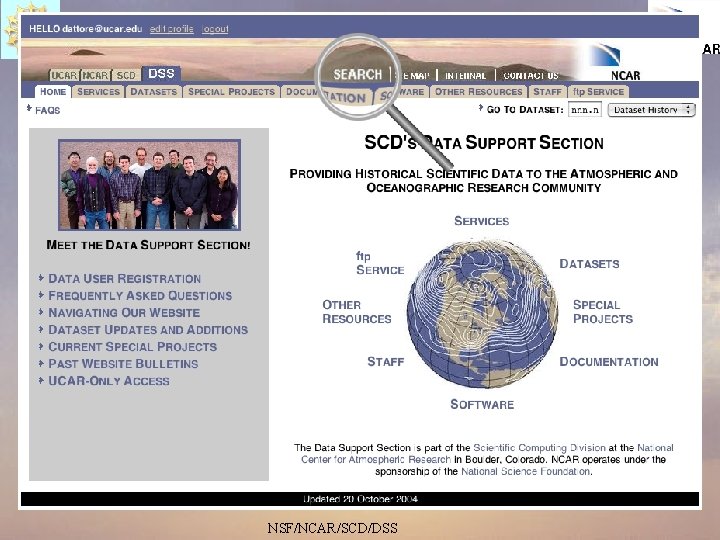This screenshot has height=540, width=720.
Task: Click Software label below the globe
Action: pos(482,405)
